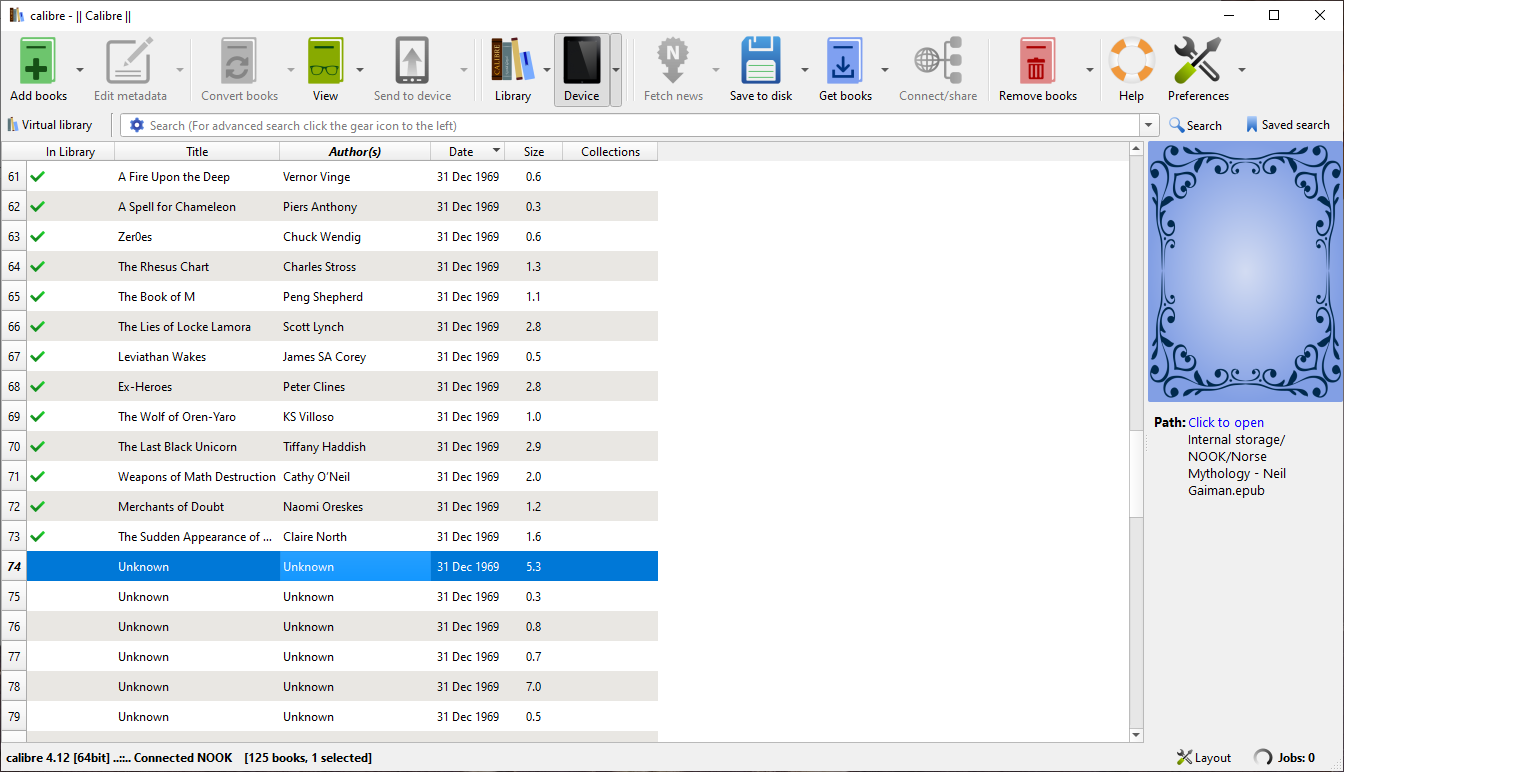Viewport: 1536px width, 772px height.
Task: Click the Fetch news icon
Action: point(673,61)
